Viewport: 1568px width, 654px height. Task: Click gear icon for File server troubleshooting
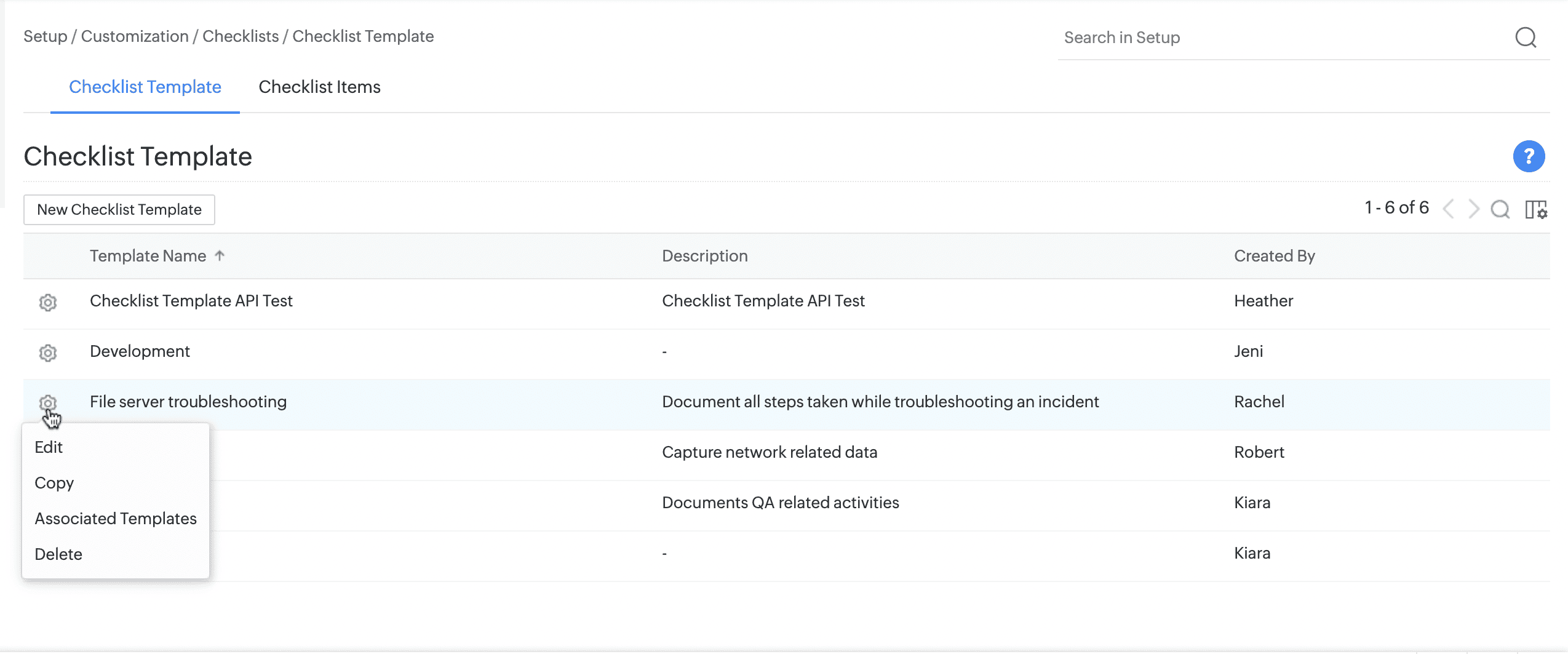click(x=48, y=403)
